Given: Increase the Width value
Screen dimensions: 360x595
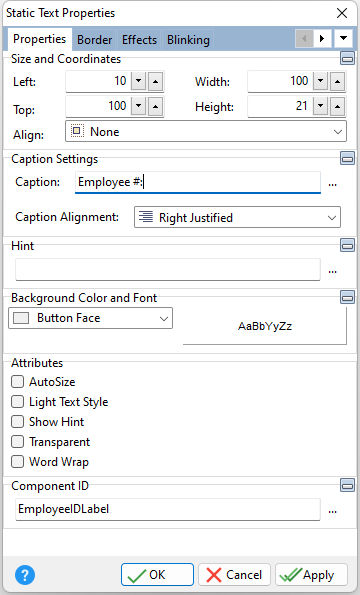Looking at the screenshot, I should point(338,81).
